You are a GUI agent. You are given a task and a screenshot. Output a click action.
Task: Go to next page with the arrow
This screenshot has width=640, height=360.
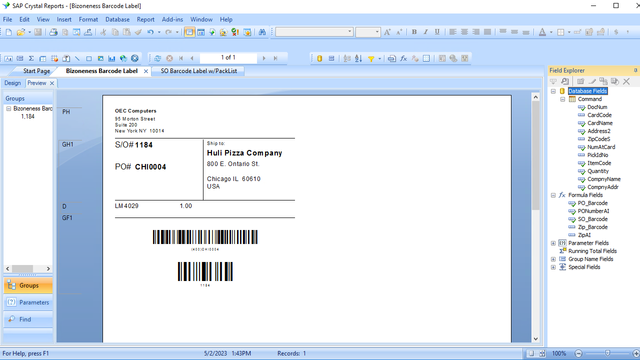pyautogui.click(x=264, y=58)
